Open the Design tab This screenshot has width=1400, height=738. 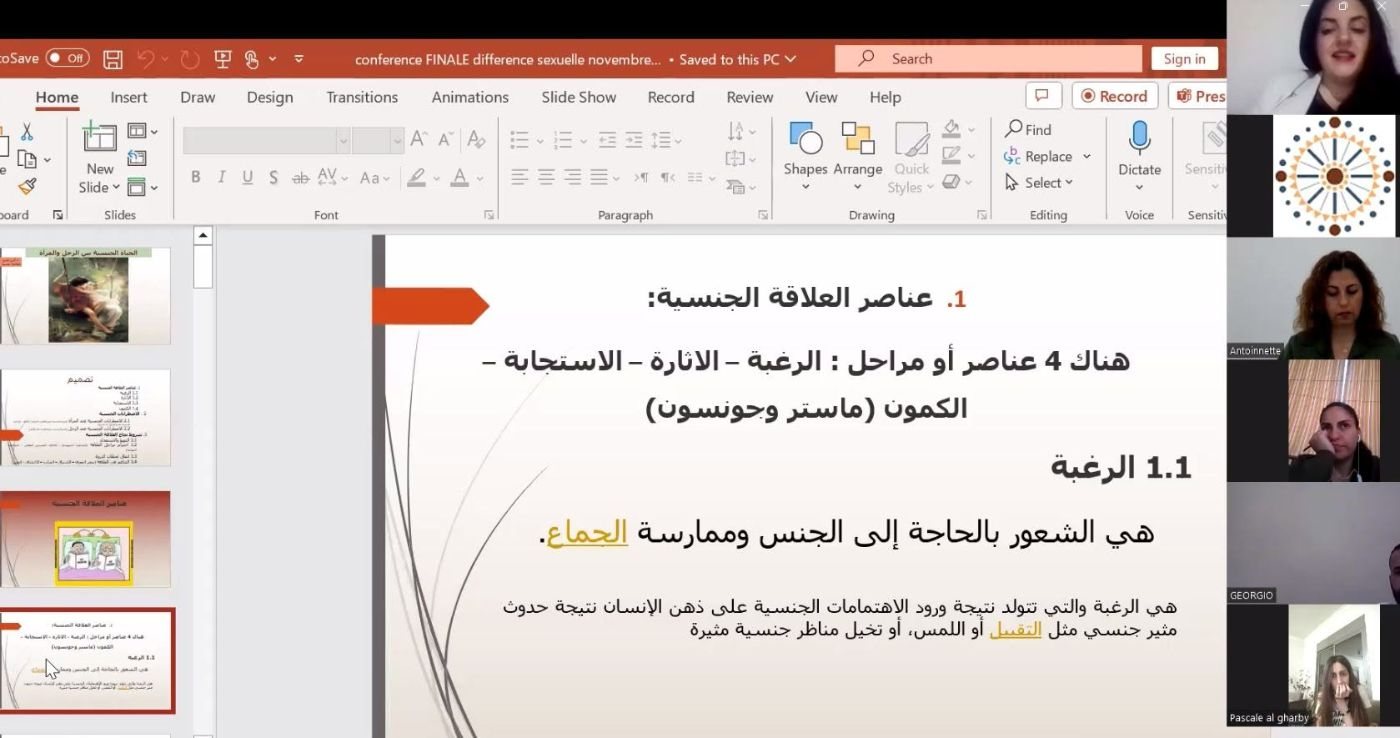click(x=270, y=97)
